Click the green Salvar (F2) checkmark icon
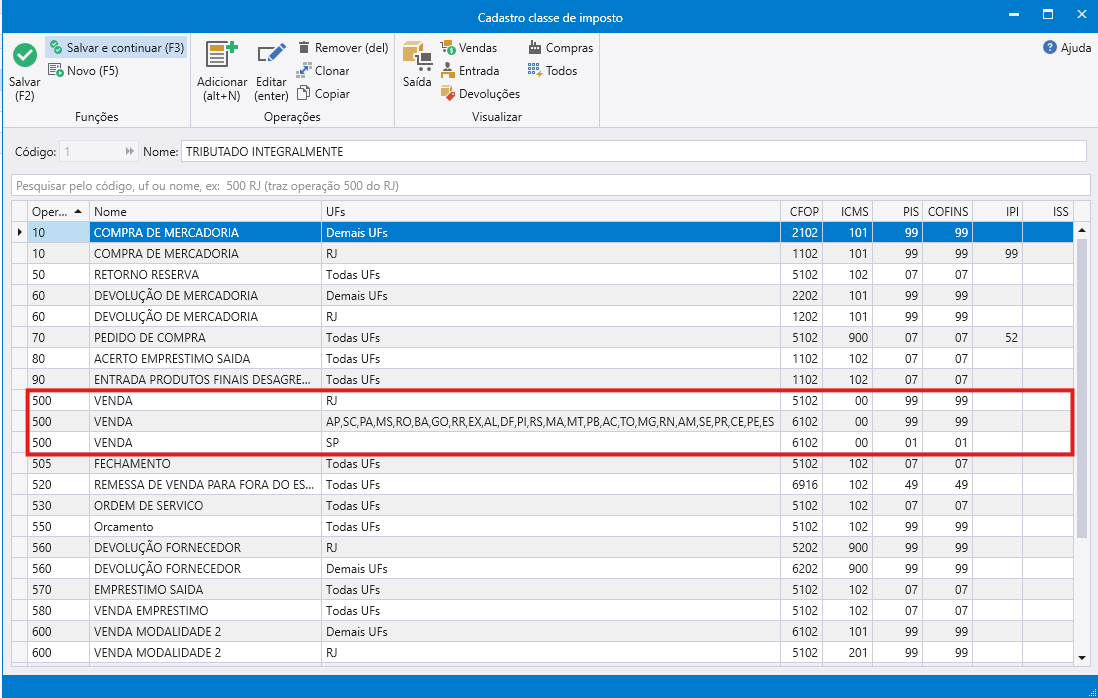The width and height of the screenshot is (1098, 698). (25, 56)
